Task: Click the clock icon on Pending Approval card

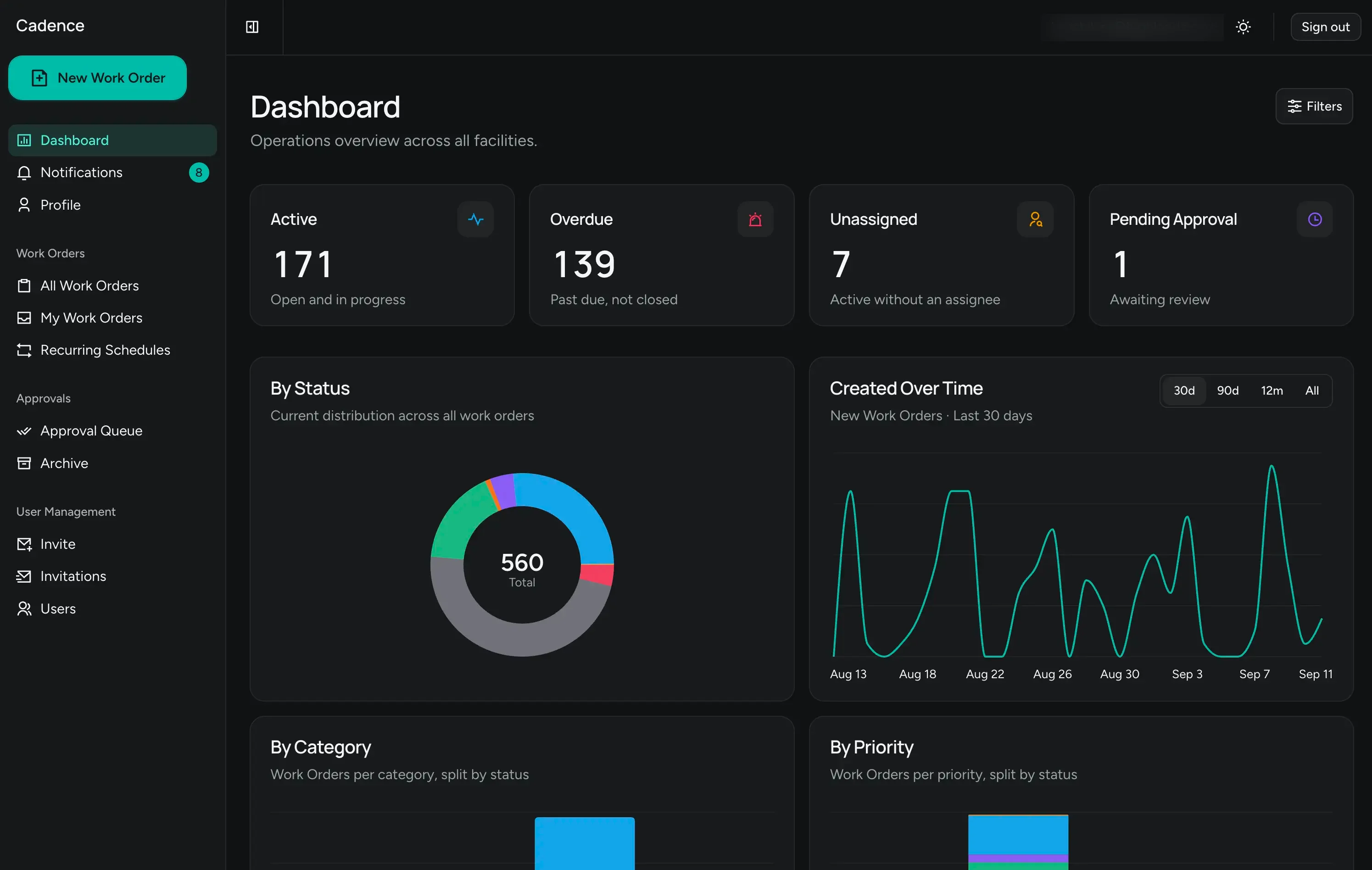Action: coord(1315,219)
